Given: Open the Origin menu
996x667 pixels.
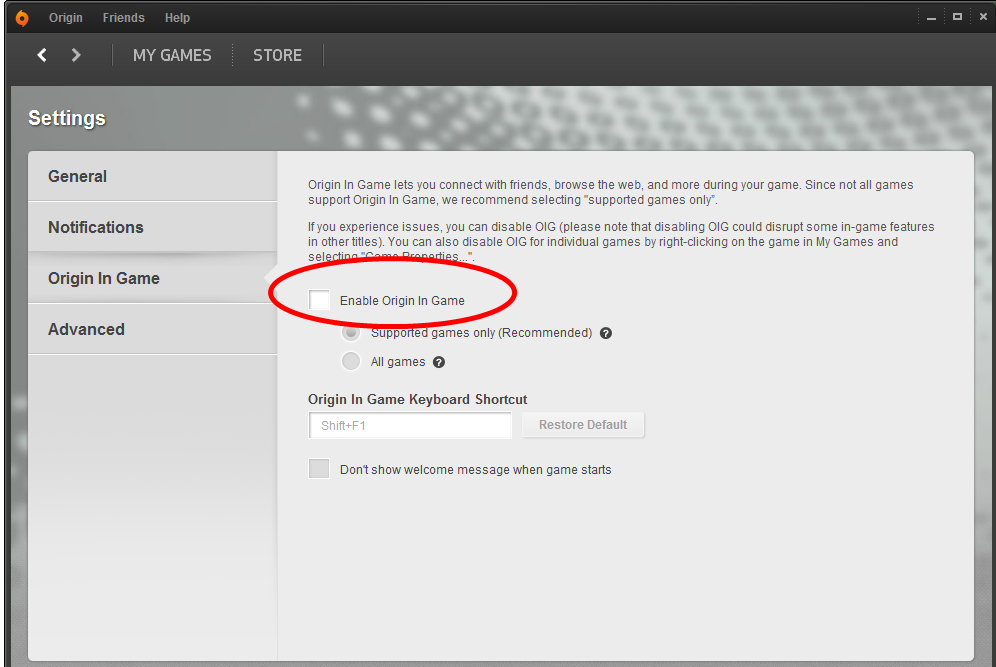Looking at the screenshot, I should click(x=66, y=18).
